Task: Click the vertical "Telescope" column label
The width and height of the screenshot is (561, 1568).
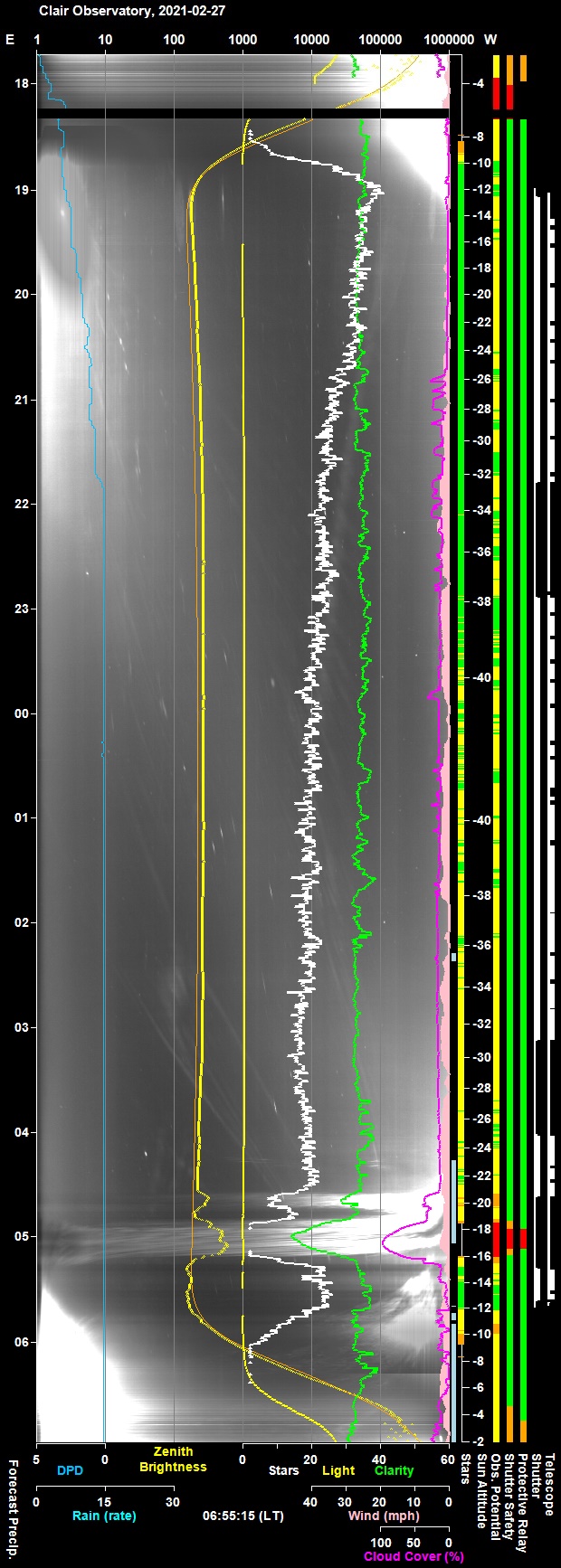Action: pyautogui.click(x=549, y=1484)
